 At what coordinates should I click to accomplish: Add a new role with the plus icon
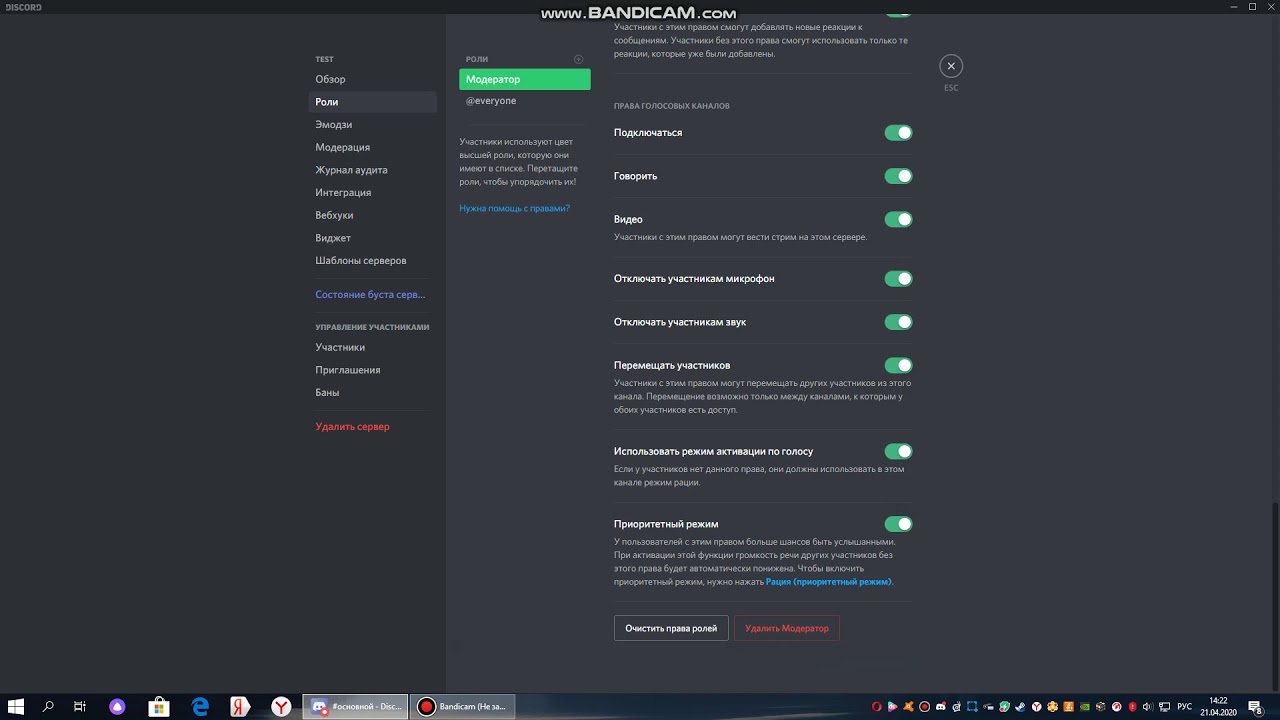click(x=578, y=59)
